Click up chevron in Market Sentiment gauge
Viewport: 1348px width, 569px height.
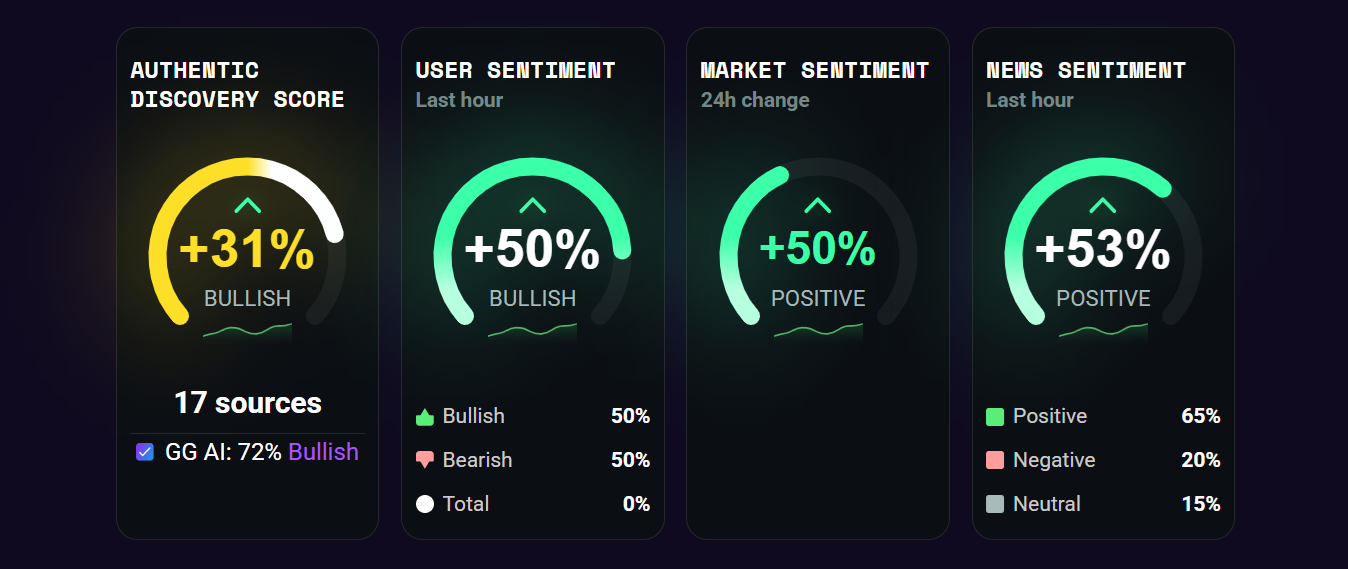pos(818,206)
